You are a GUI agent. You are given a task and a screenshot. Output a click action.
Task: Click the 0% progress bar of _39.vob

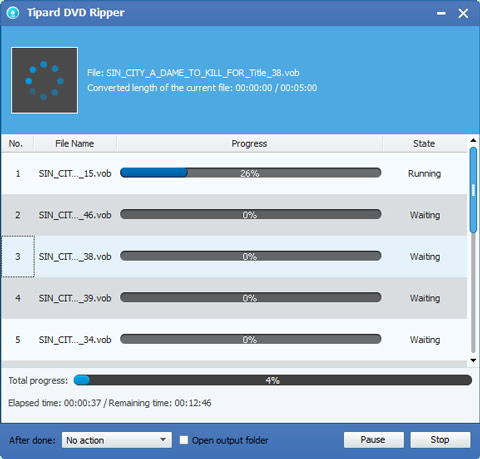[250, 297]
